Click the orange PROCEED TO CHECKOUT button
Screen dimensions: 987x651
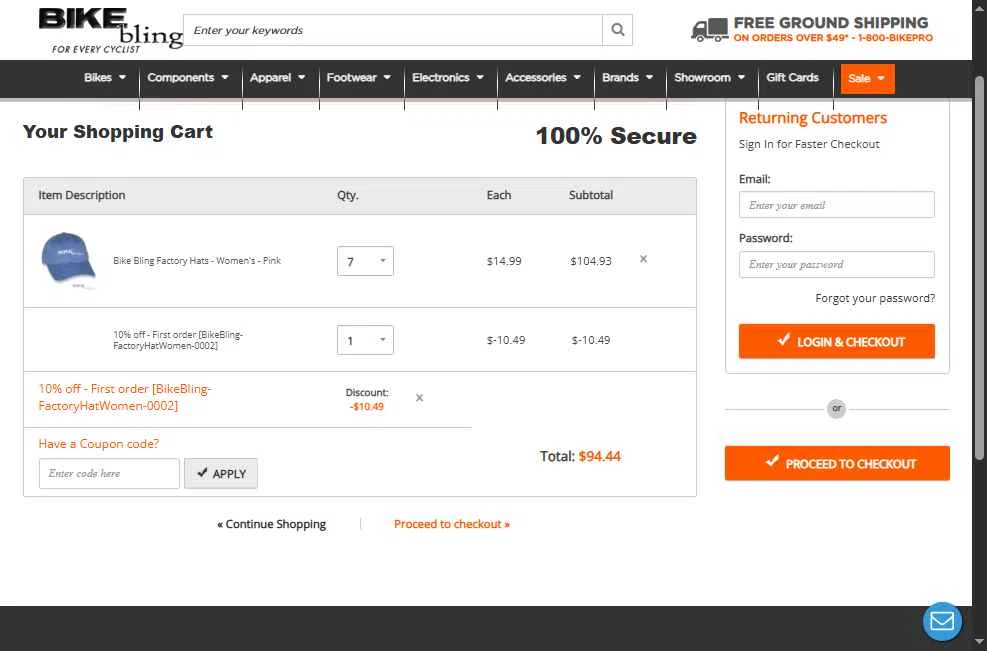point(837,463)
